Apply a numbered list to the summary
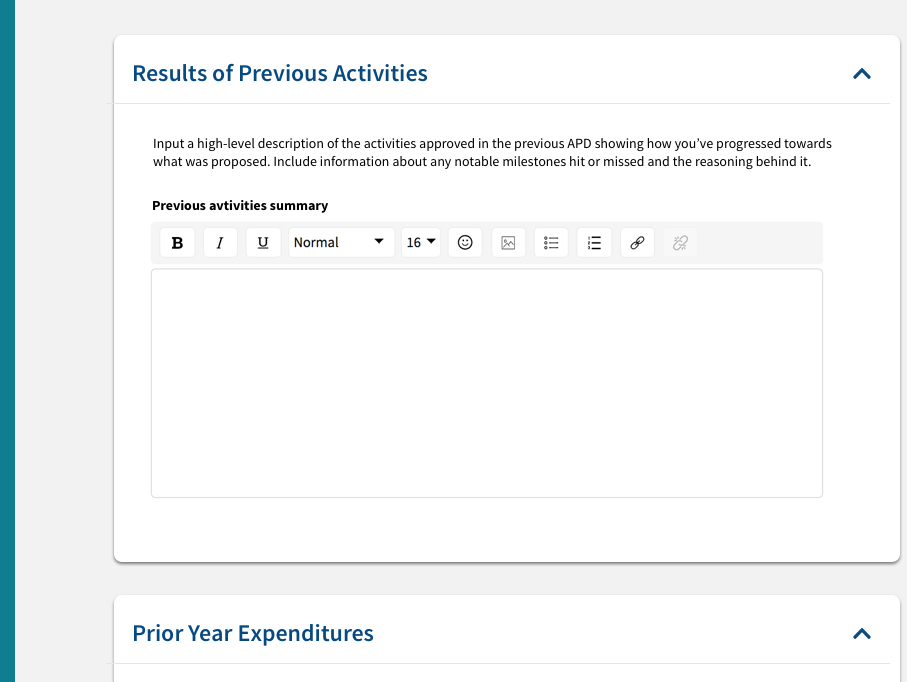This screenshot has height=682, width=907. pos(594,242)
